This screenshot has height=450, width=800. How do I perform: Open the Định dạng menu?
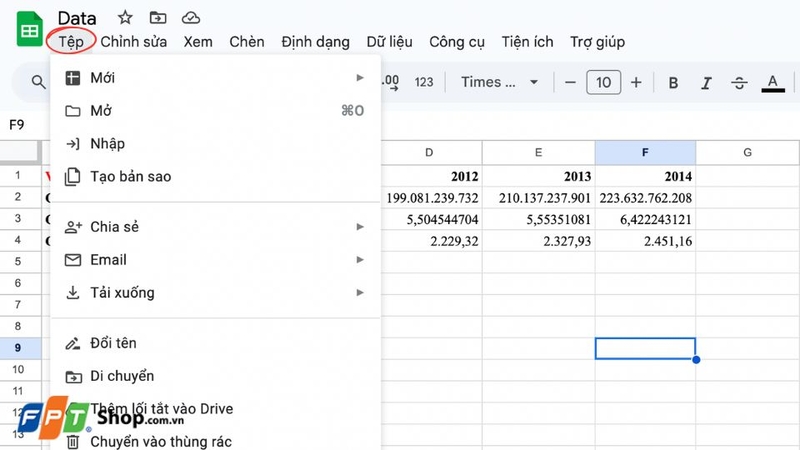[315, 42]
